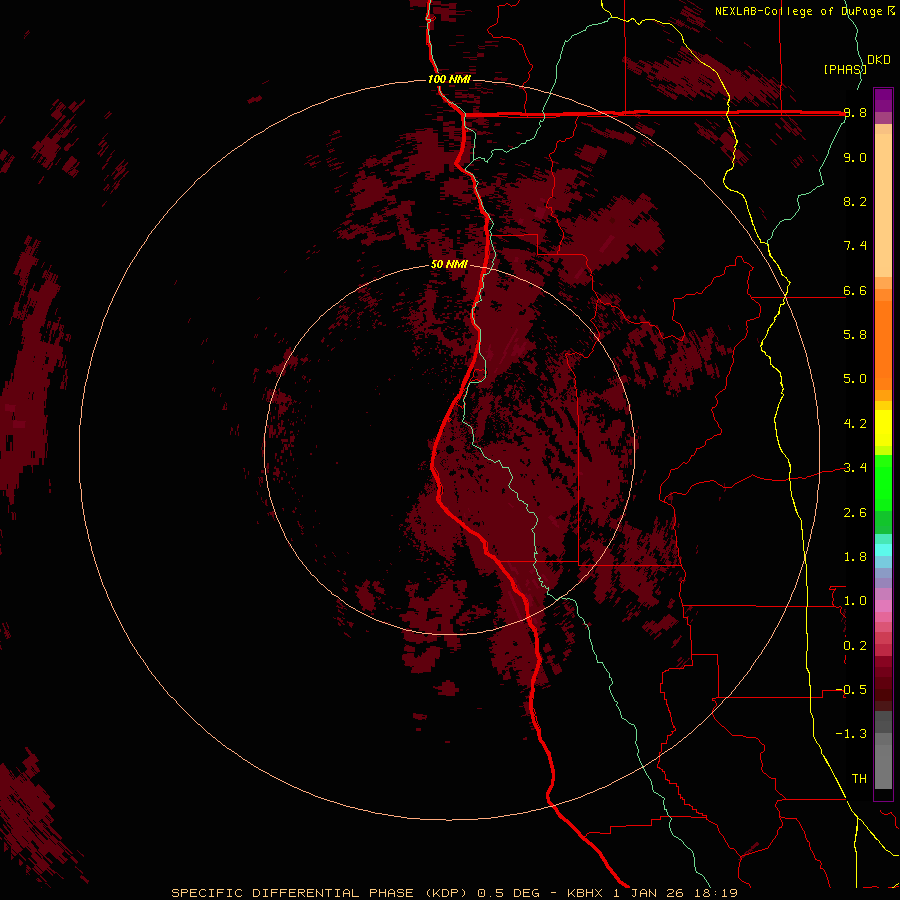This screenshot has width=900, height=900.
Task: Click the 1.8 scale value
Action: click(855, 557)
